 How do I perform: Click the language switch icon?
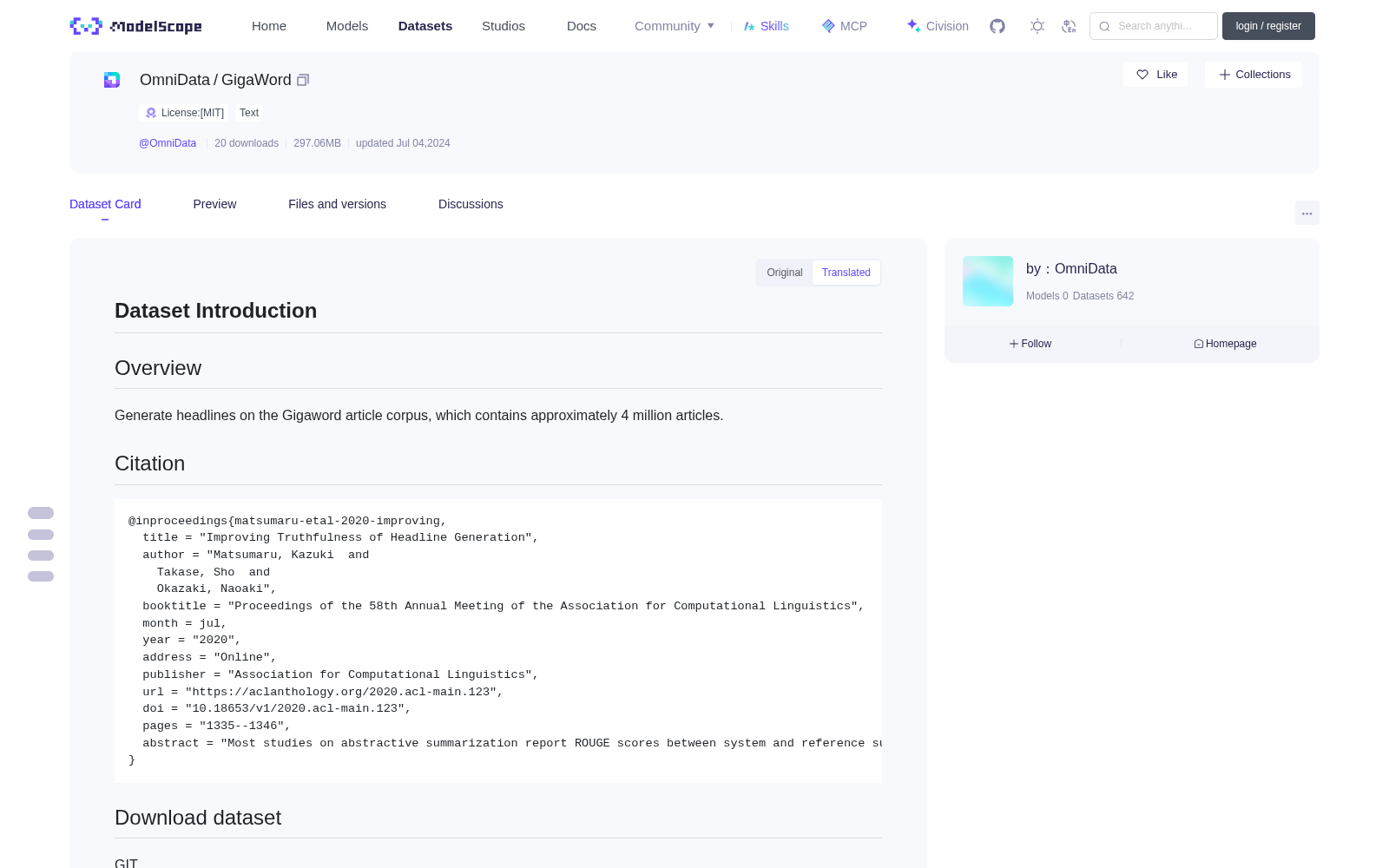[x=1069, y=26]
